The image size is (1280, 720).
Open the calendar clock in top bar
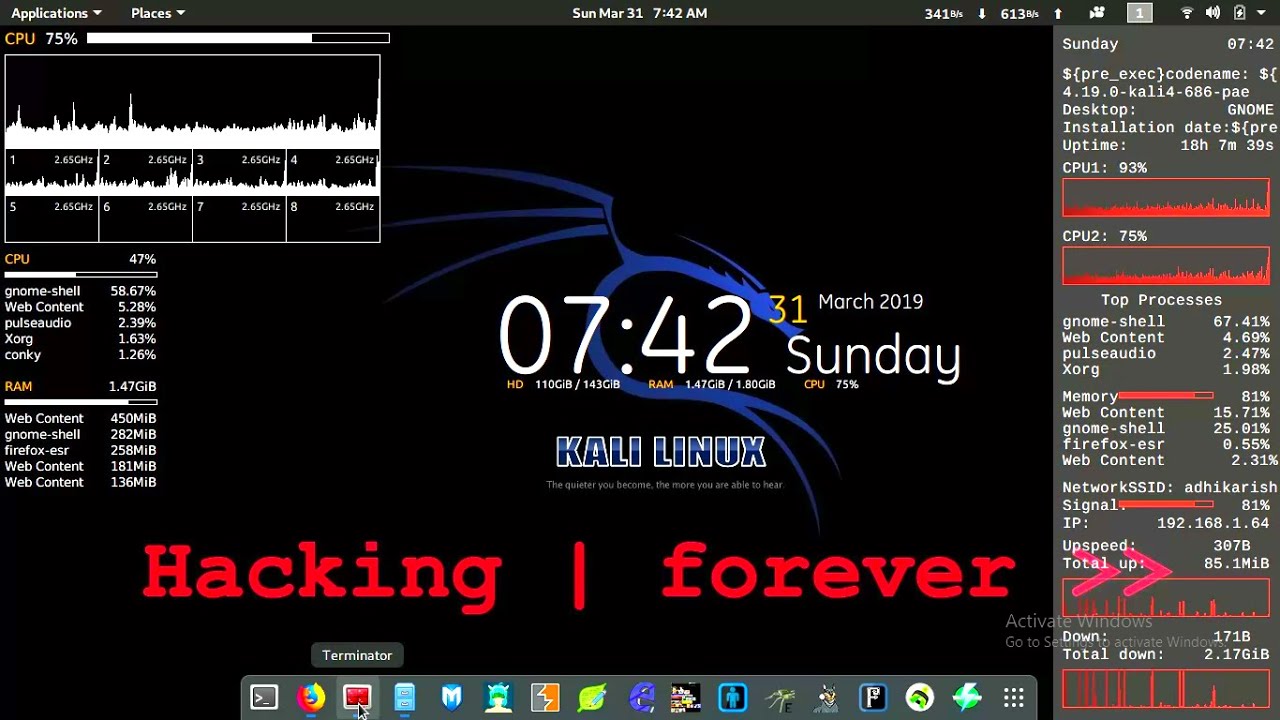(x=640, y=13)
